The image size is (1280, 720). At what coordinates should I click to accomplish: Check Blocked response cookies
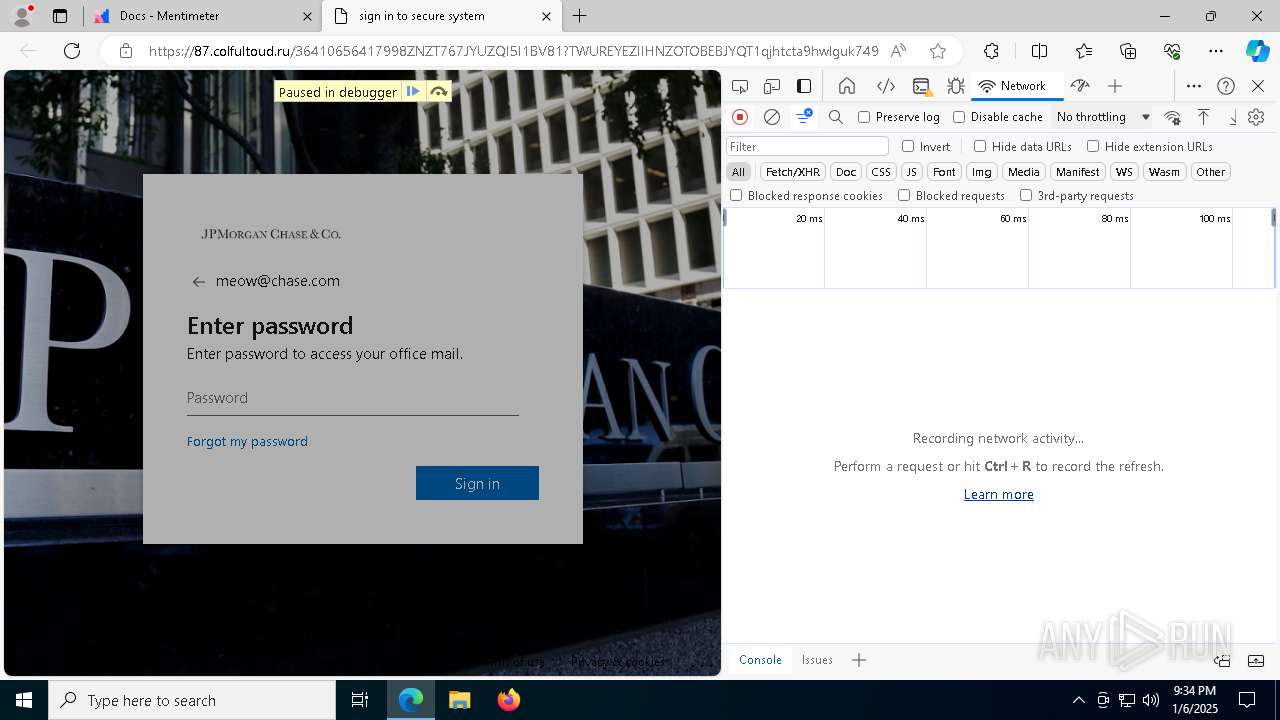point(736,196)
